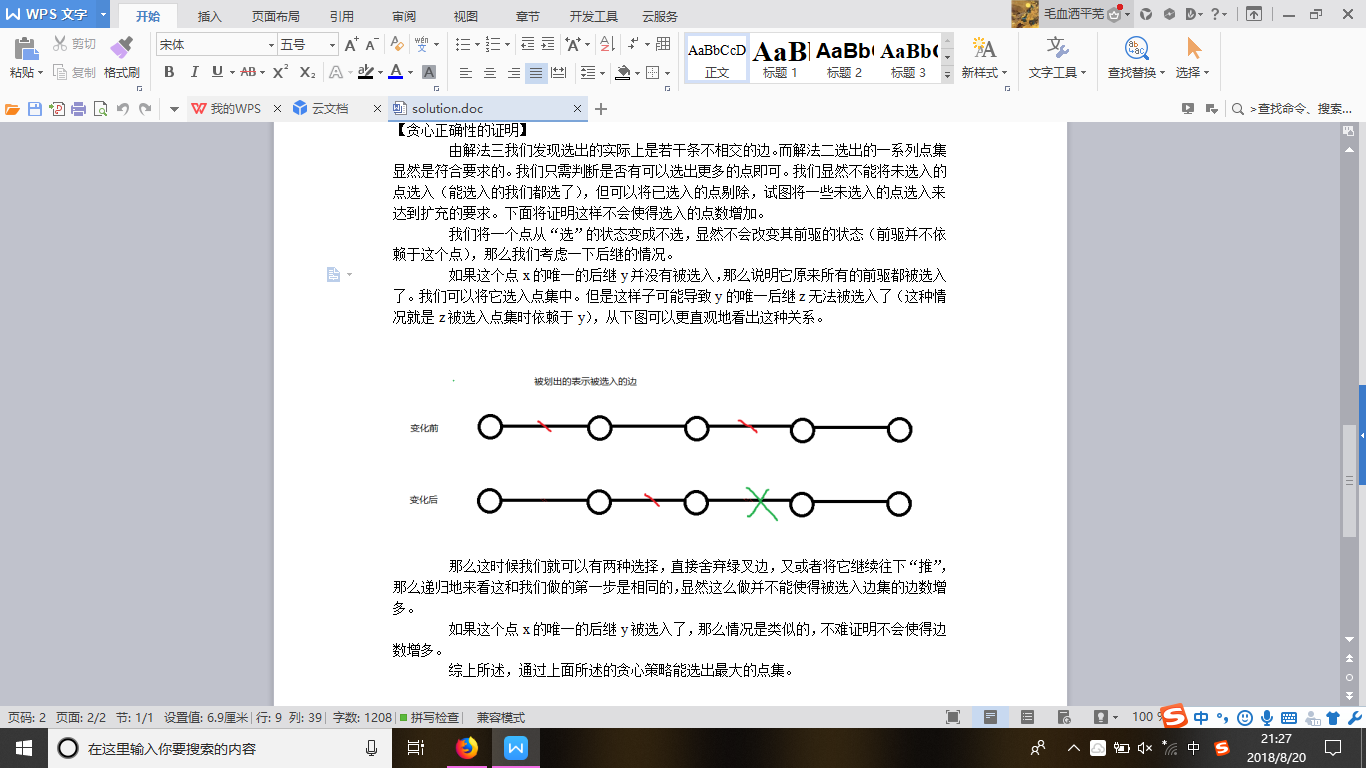Center align the paragraph
Screen dimensions: 1366x768
coord(490,73)
